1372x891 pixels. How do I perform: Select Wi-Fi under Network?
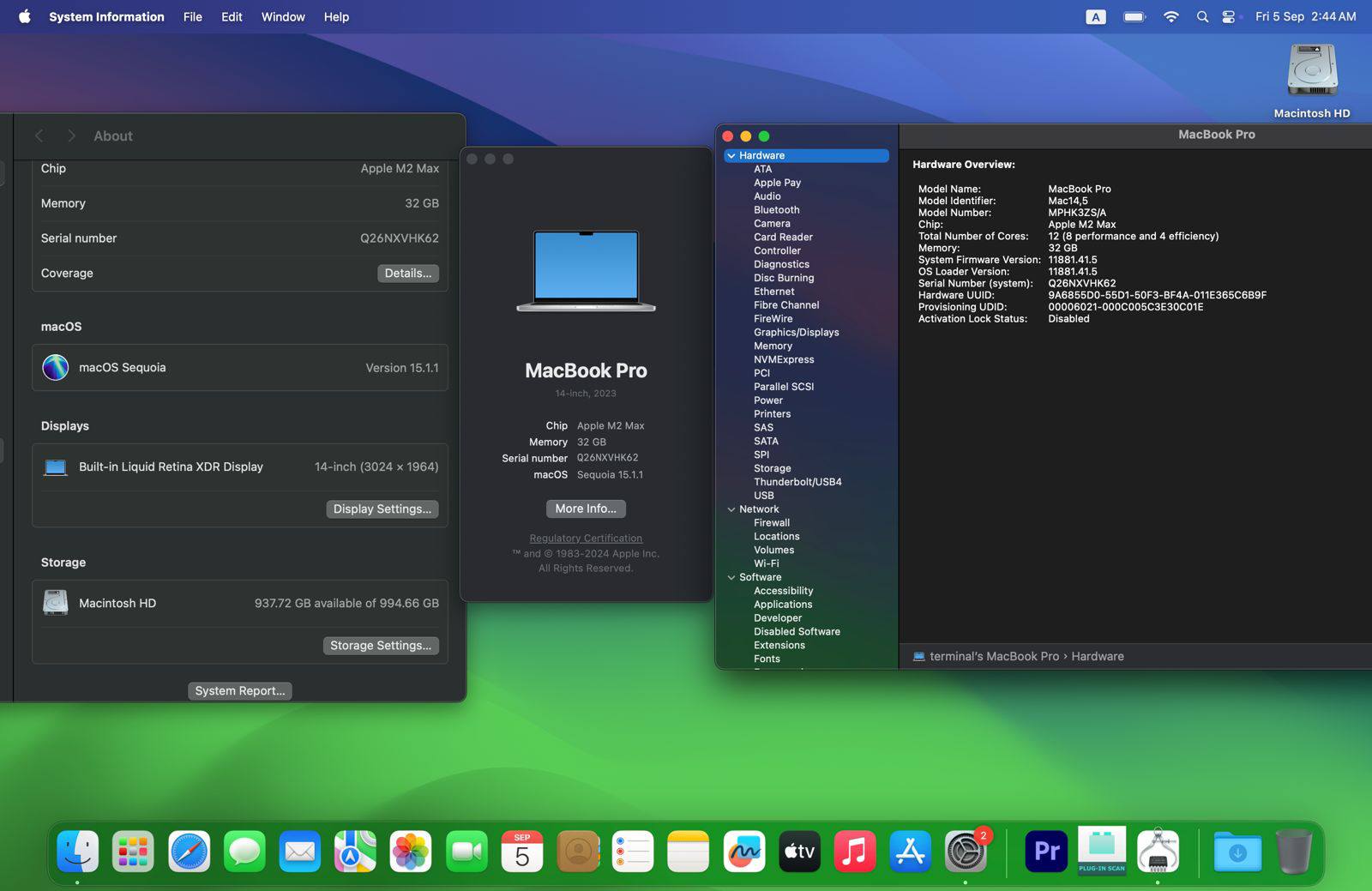click(766, 563)
